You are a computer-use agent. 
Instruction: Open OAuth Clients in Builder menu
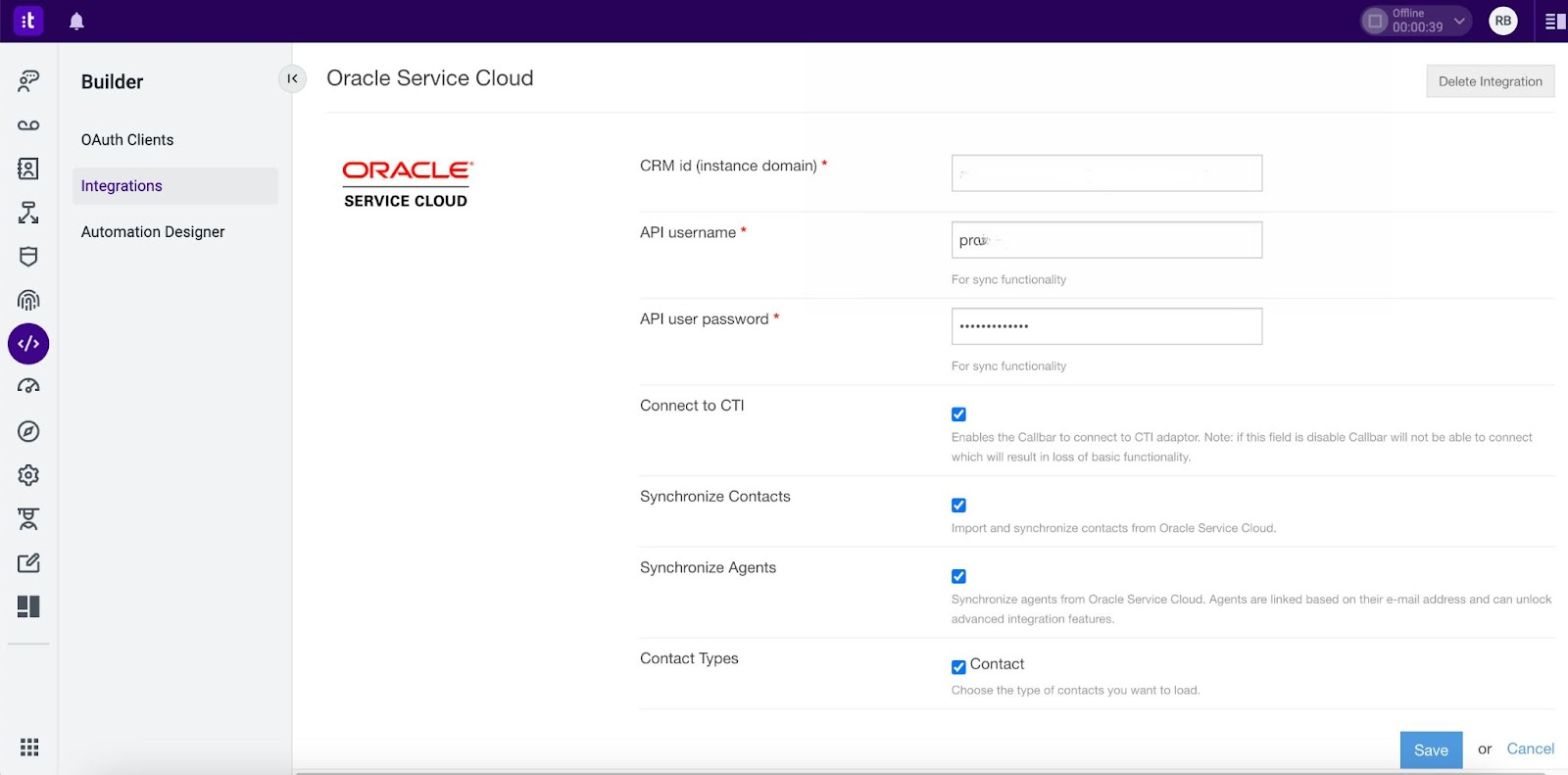(x=127, y=140)
